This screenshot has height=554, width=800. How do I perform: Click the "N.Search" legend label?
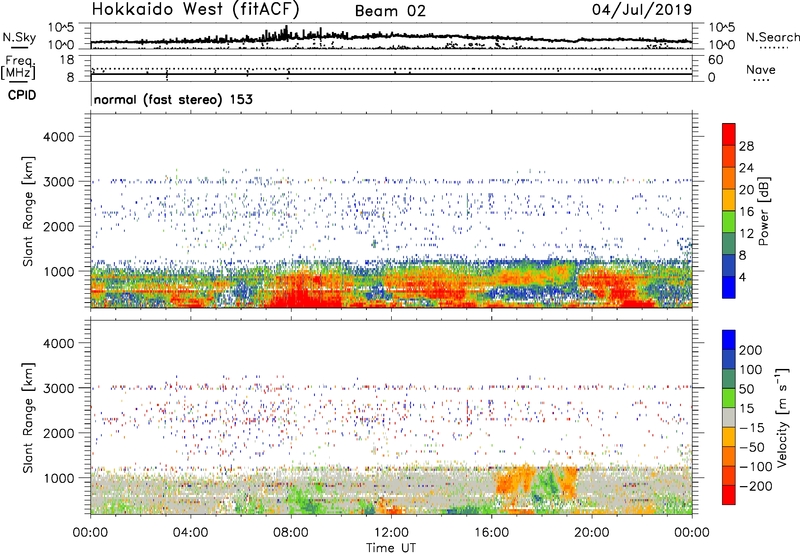point(772,37)
